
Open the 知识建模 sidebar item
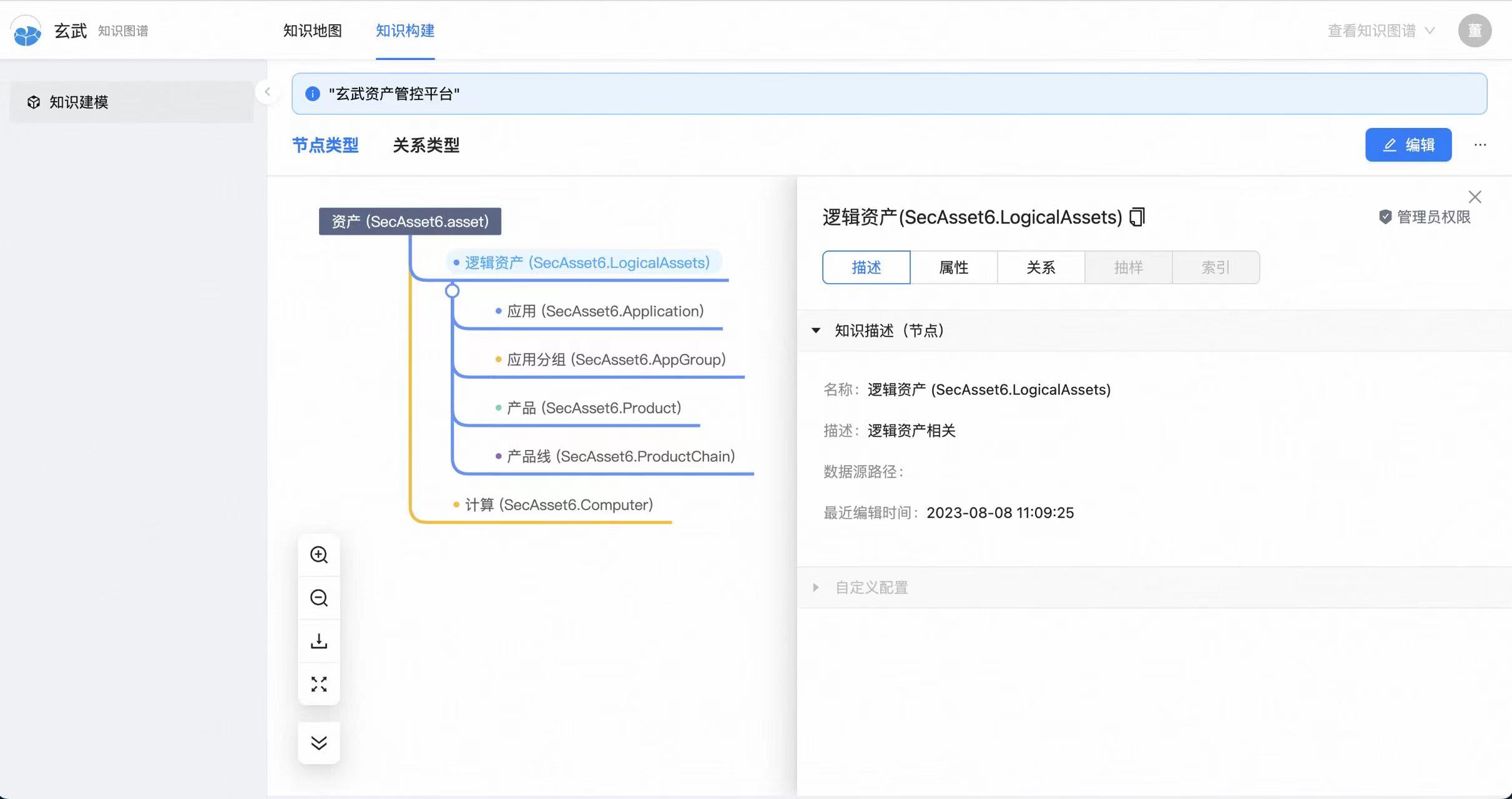pos(131,102)
